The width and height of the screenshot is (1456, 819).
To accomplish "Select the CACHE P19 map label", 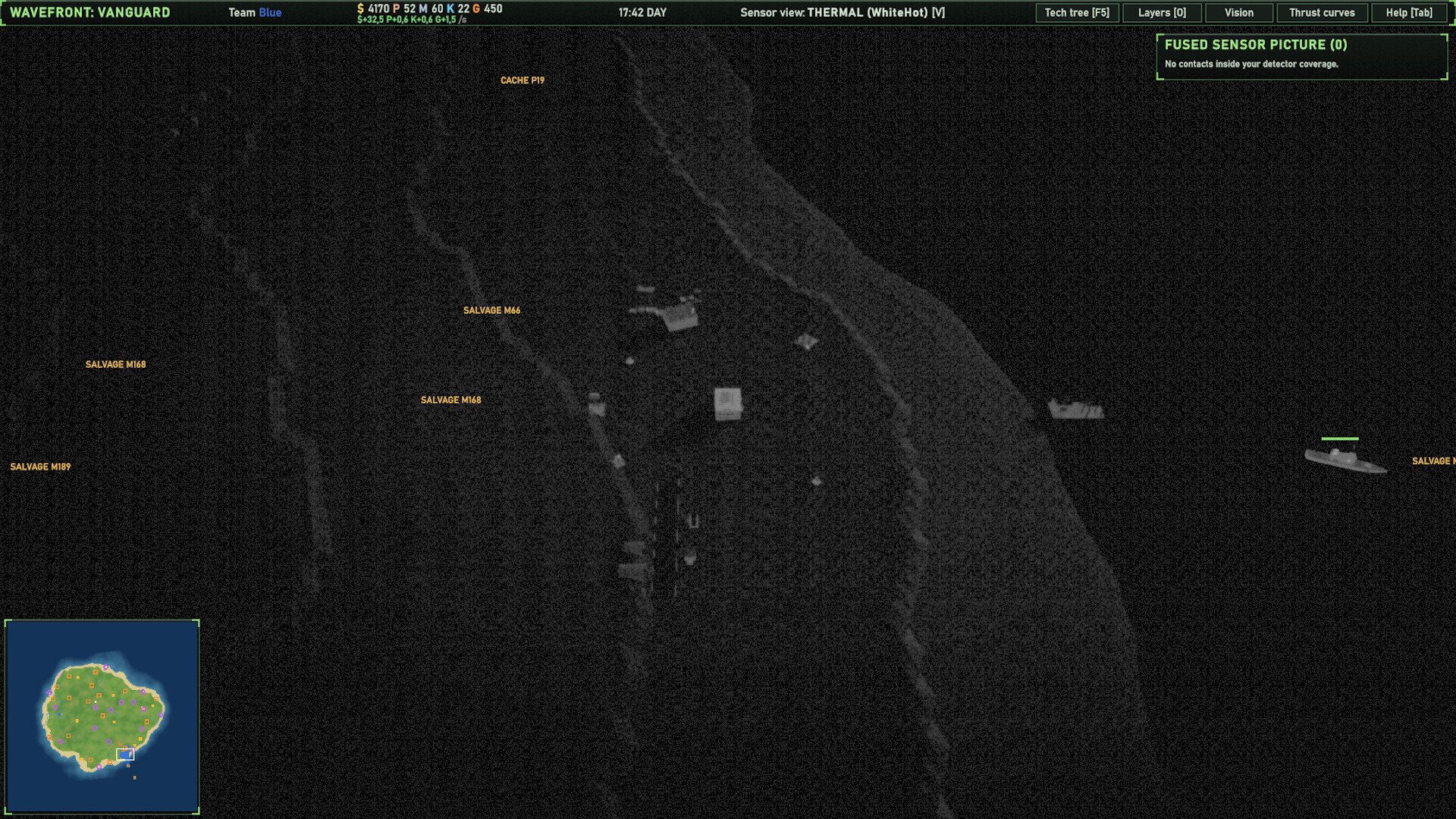I will pyautogui.click(x=522, y=80).
